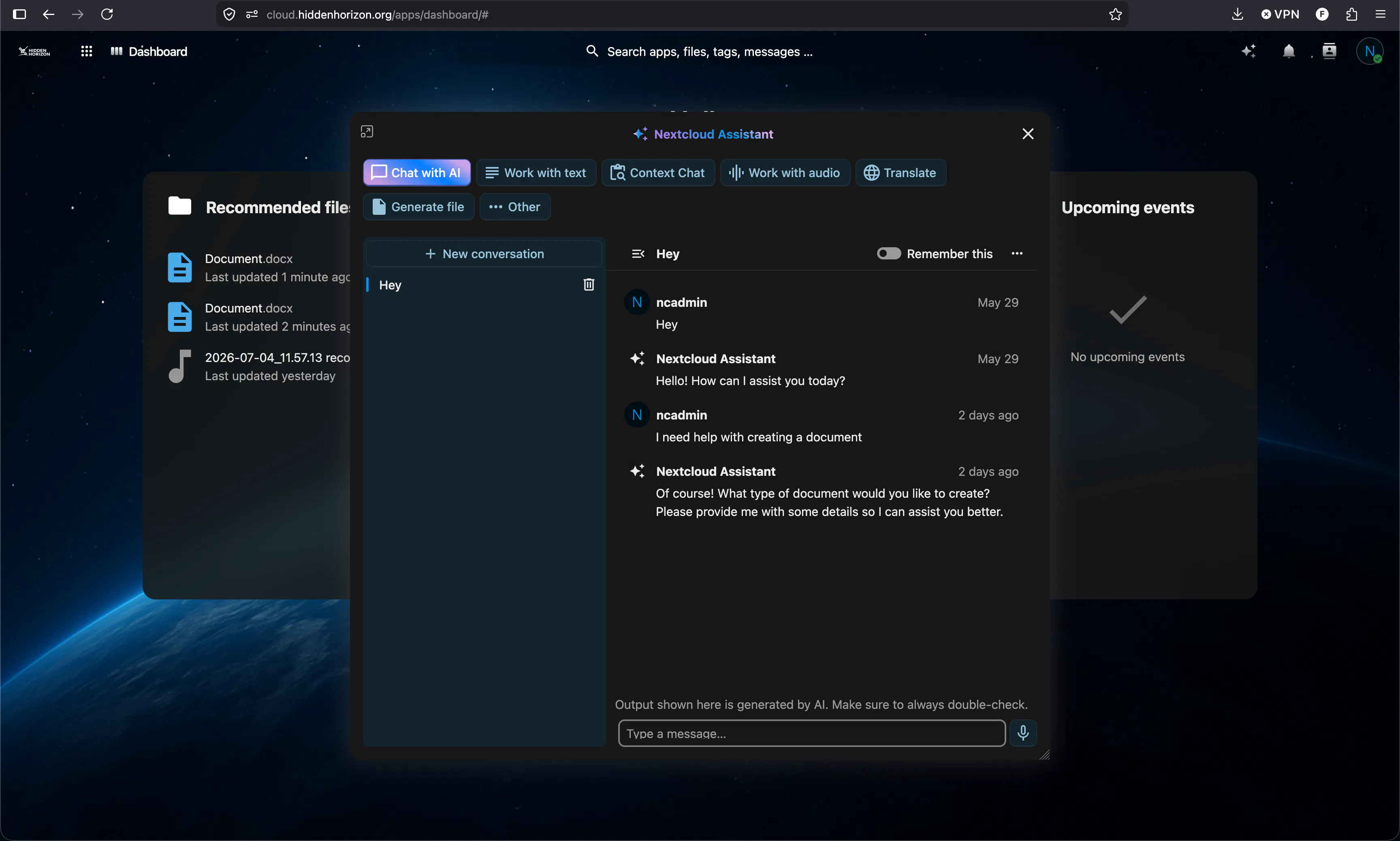
Task: Click the Nextcloud Assistant dialog title
Action: [703, 134]
